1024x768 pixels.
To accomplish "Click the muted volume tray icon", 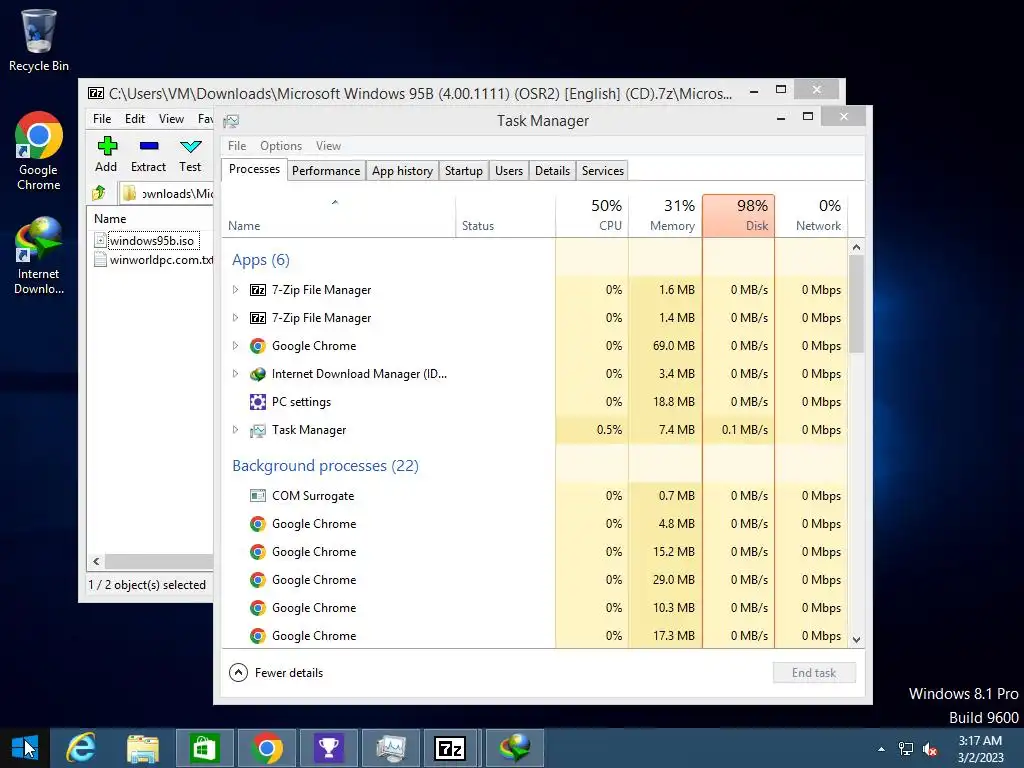I will 931,749.
